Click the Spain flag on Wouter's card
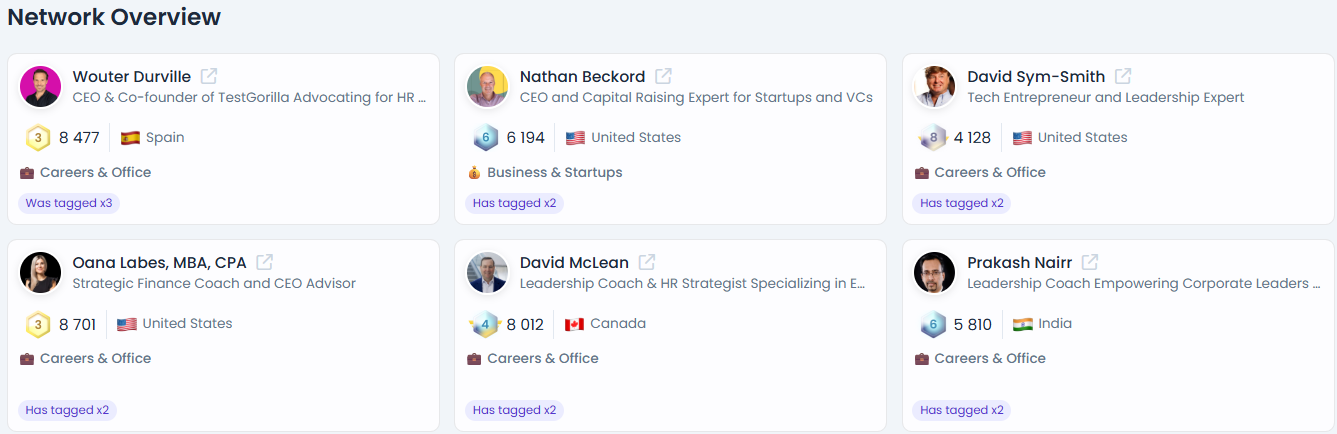The image size is (1337, 434). coord(130,138)
